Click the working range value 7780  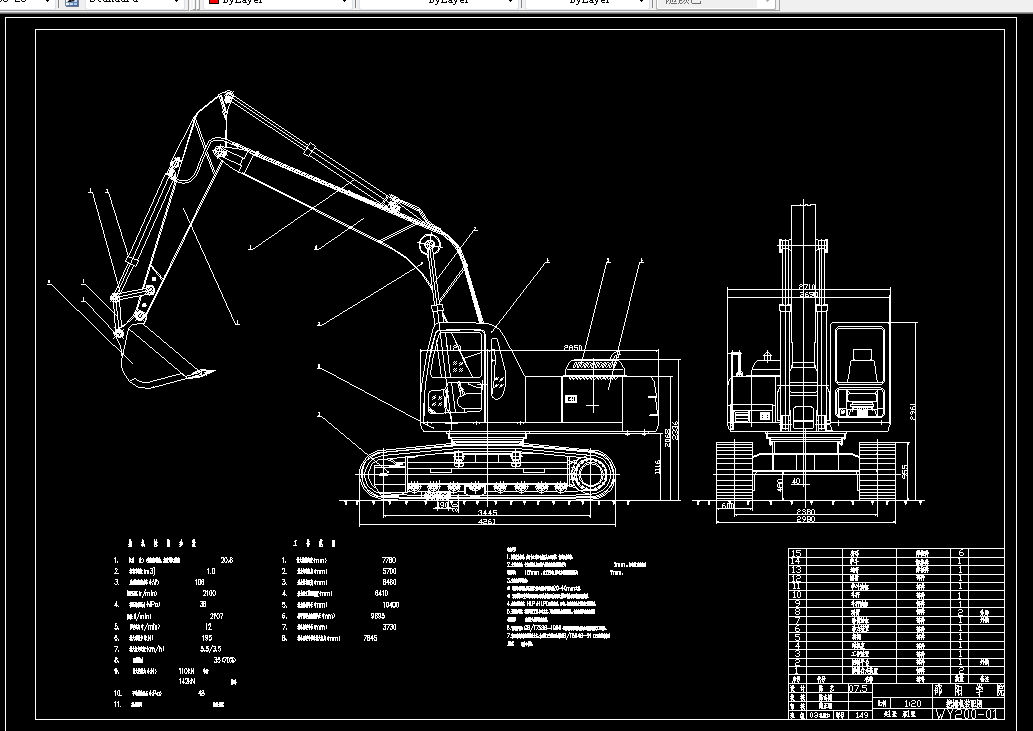click(389, 560)
